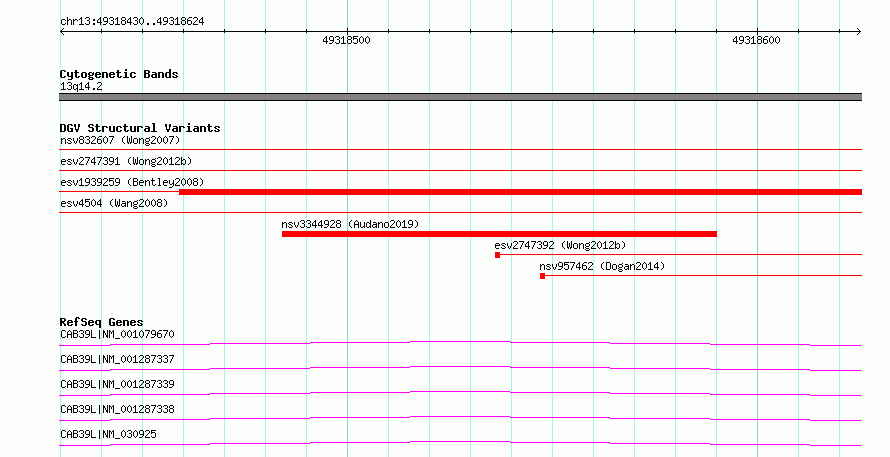Click variant esv1939259 (Bentley2008) label
Screen dimensions: 890x457
pos(132,182)
